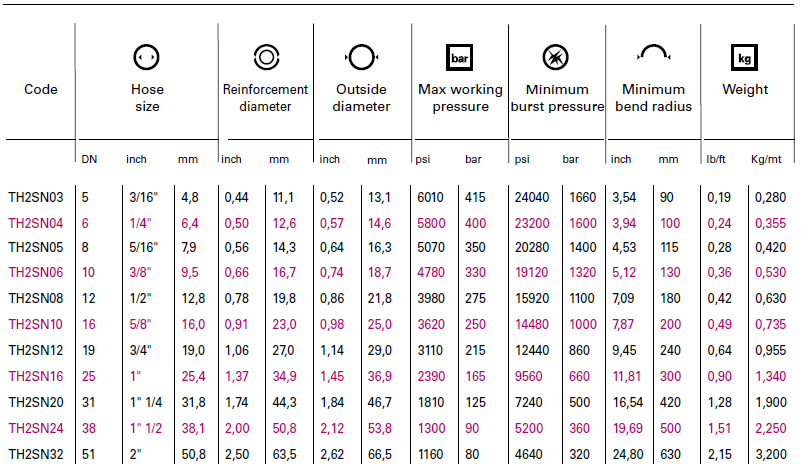Select code TH2SN08

pyautogui.click(x=36, y=298)
